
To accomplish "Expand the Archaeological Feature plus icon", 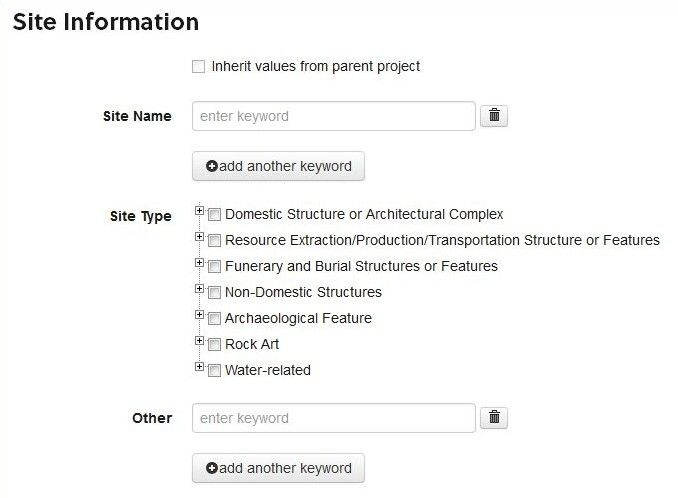I will point(199,314).
